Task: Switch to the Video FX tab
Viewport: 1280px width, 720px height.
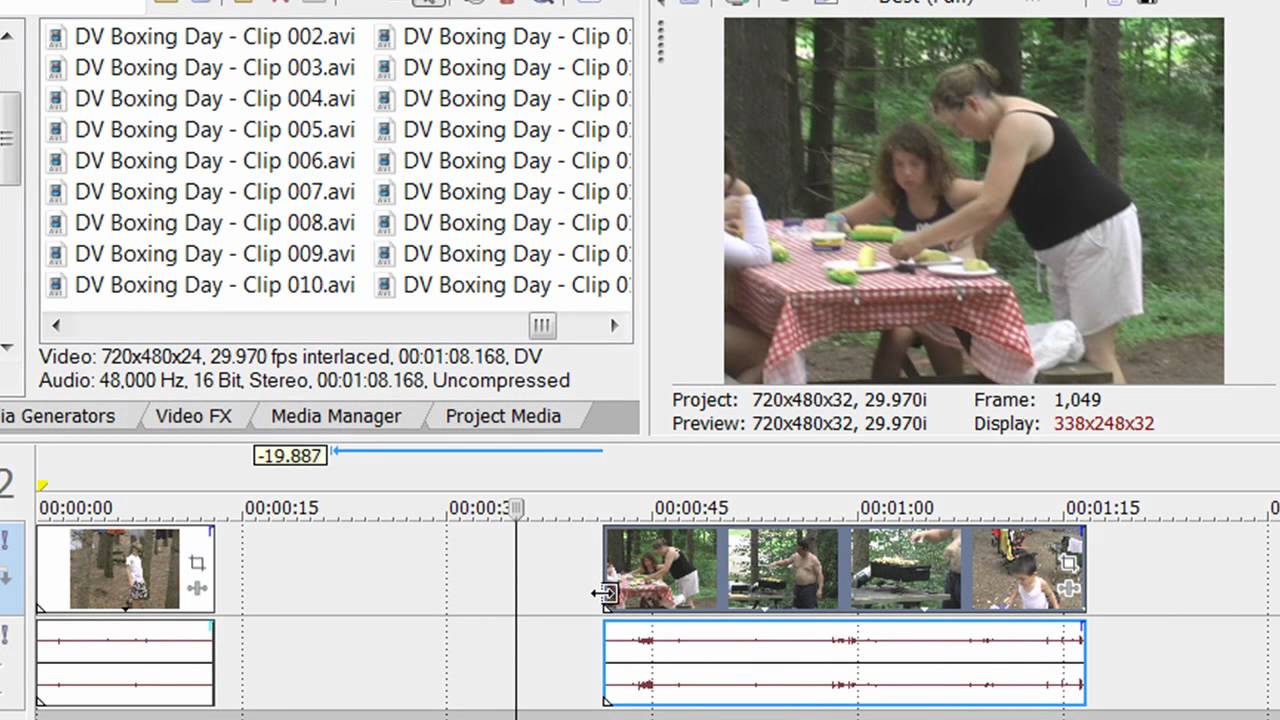Action: 193,416
